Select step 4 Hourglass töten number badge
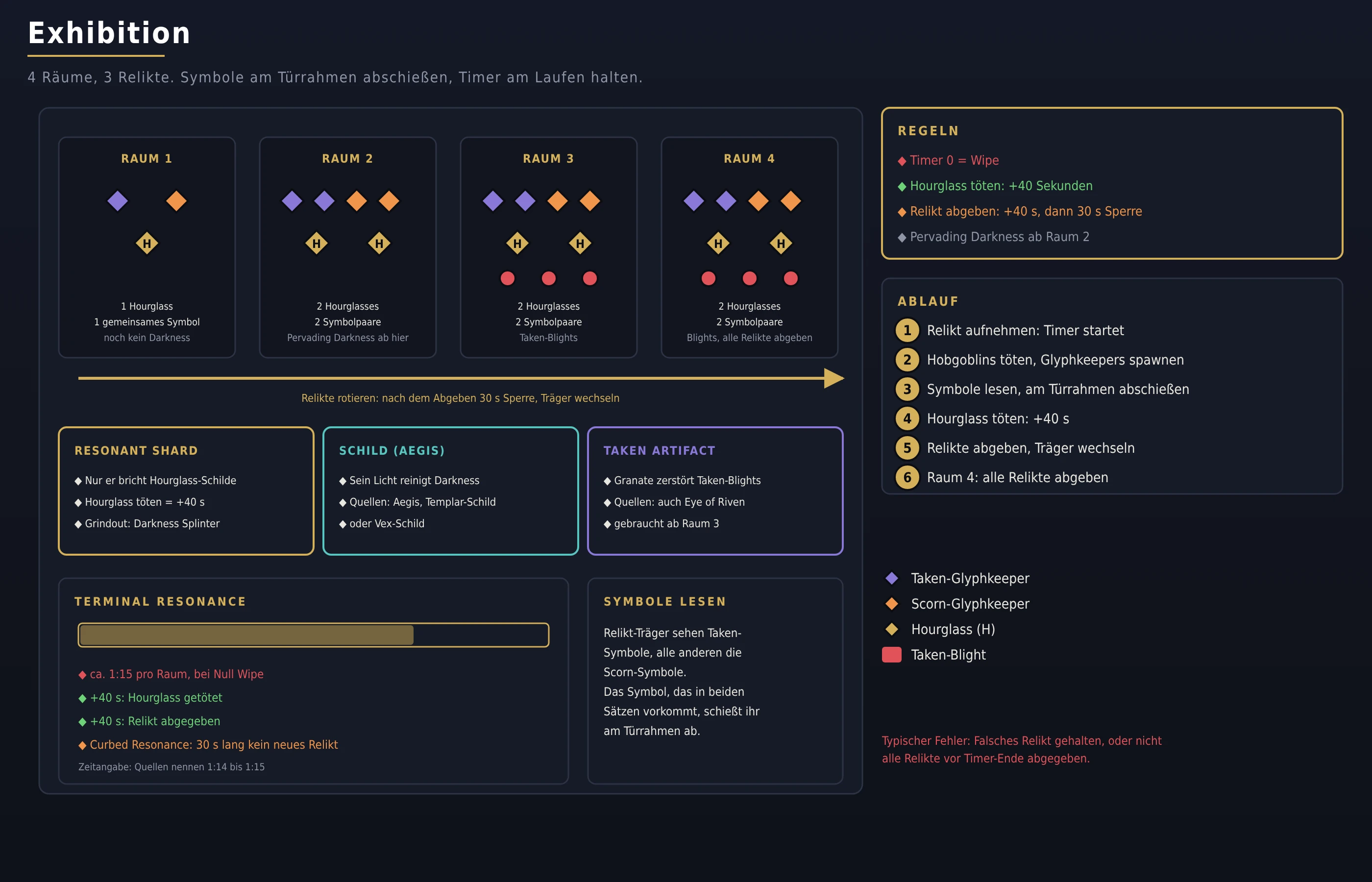 (907, 418)
